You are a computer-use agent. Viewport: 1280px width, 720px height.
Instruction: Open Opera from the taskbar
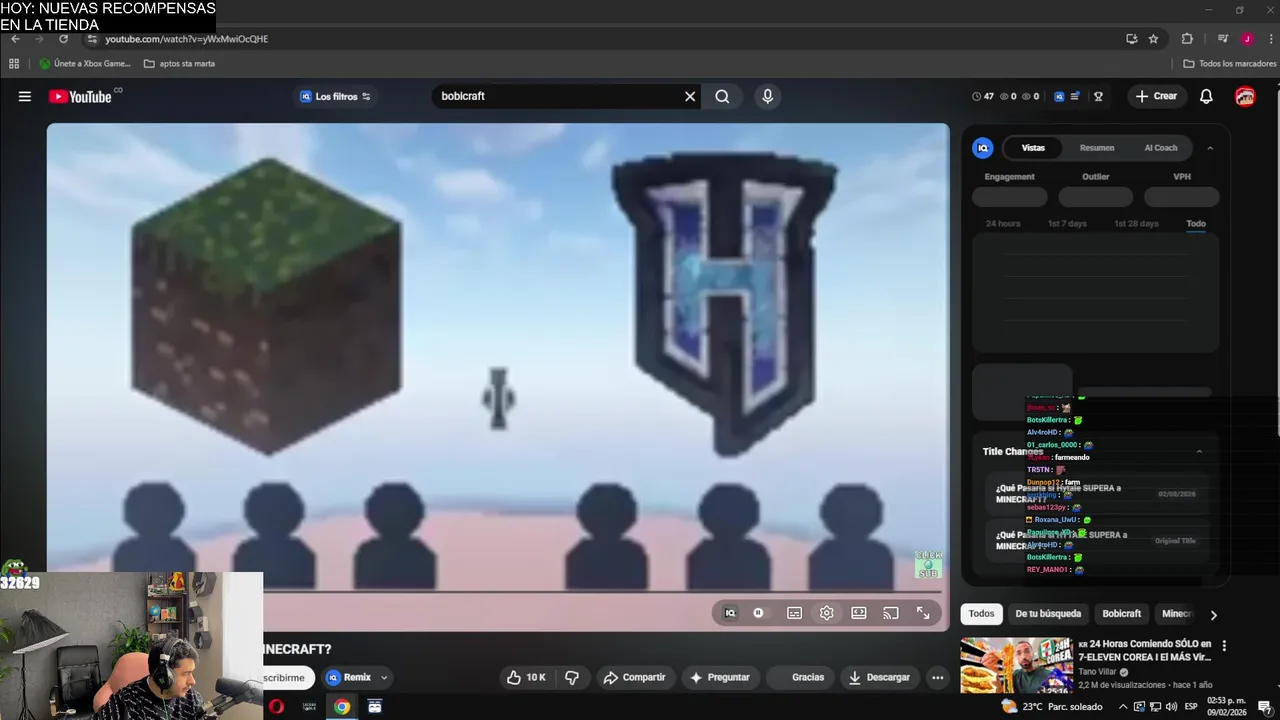coord(276,707)
